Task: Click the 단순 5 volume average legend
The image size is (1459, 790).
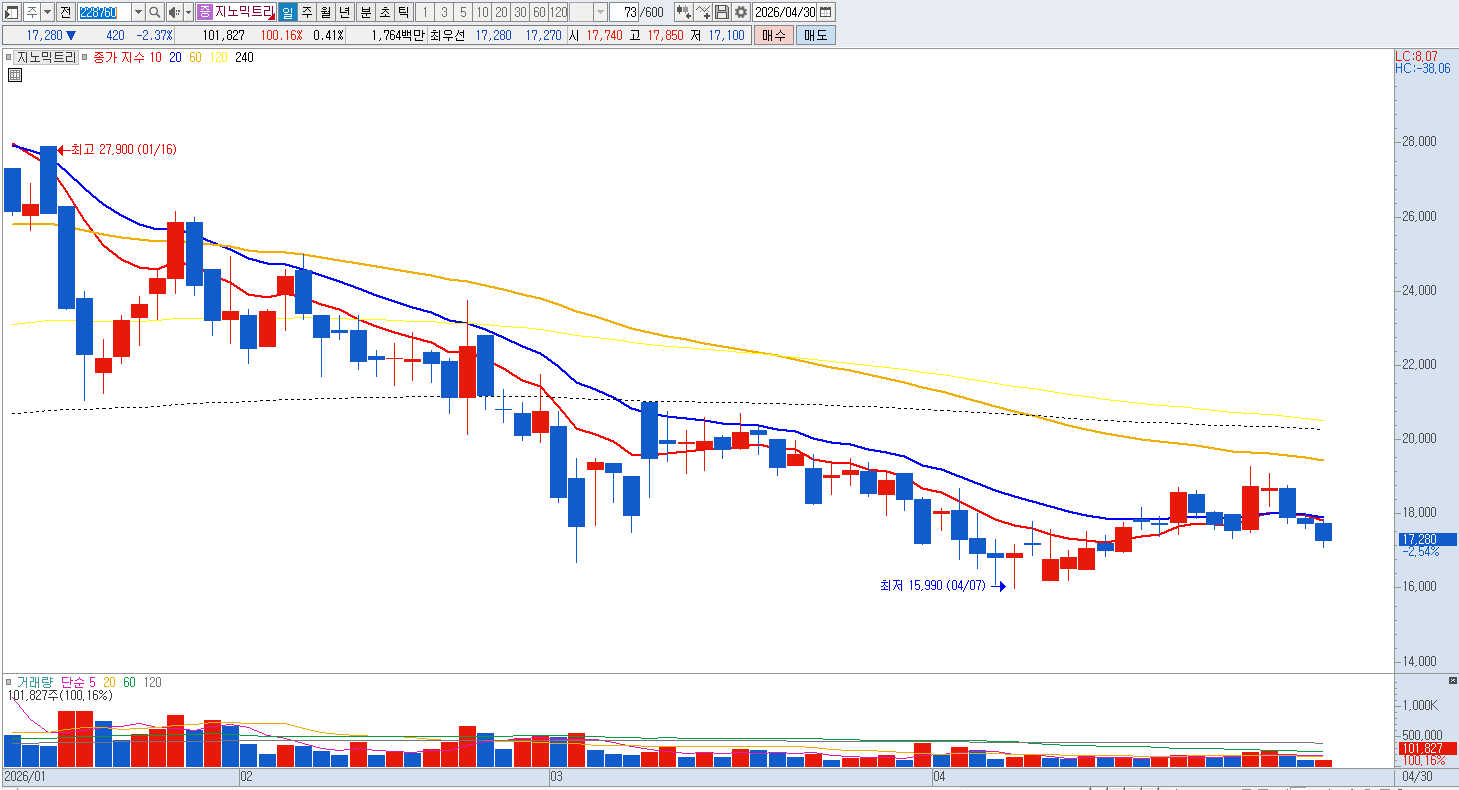Action: click(x=76, y=682)
